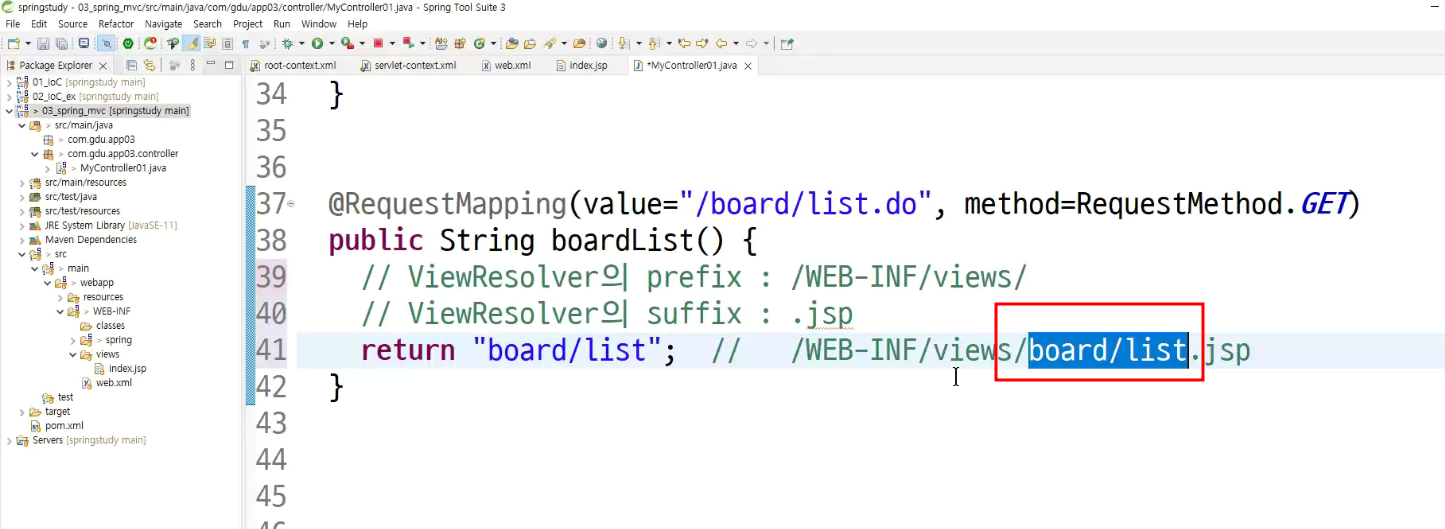Click the Back navigation arrow
Screen dimensions: 1445x529
pos(721,43)
